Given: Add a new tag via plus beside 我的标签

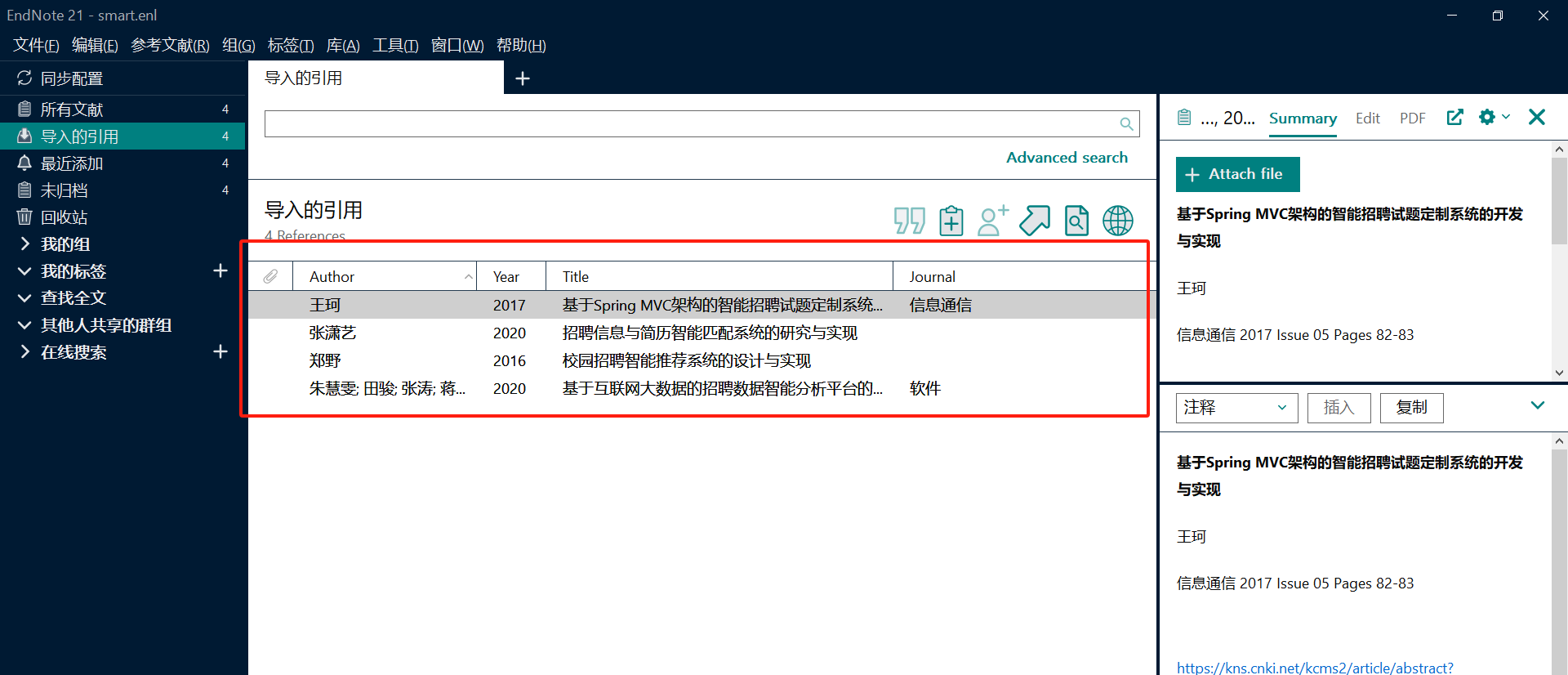Looking at the screenshot, I should pyautogui.click(x=220, y=270).
